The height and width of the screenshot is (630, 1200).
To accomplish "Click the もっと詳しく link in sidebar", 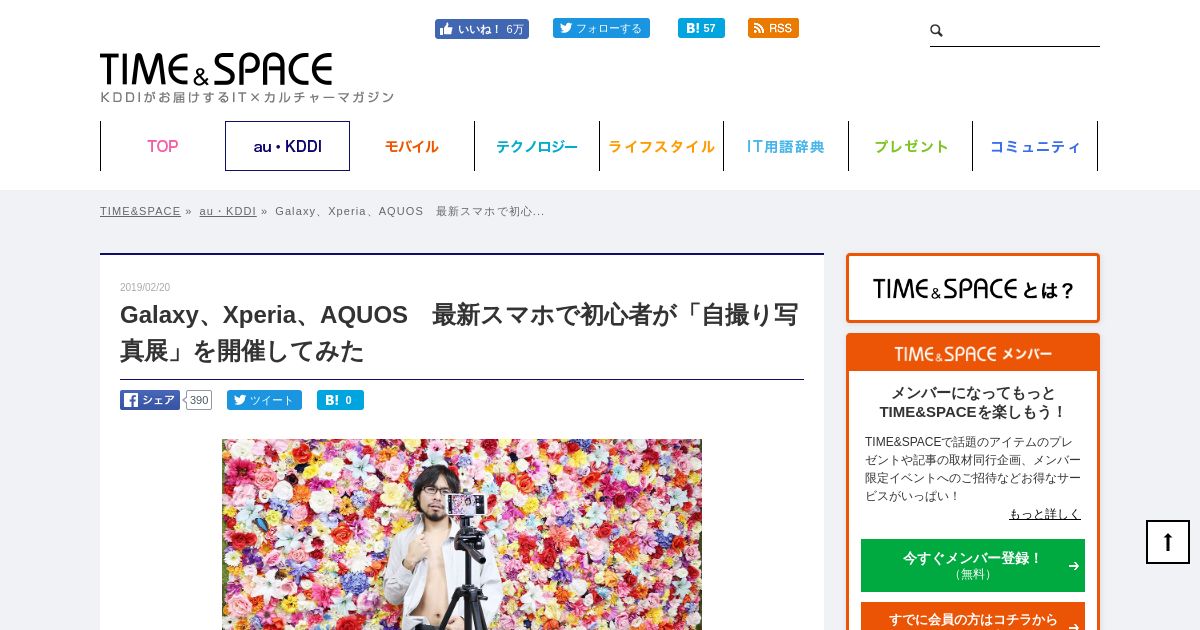I will tap(1045, 514).
